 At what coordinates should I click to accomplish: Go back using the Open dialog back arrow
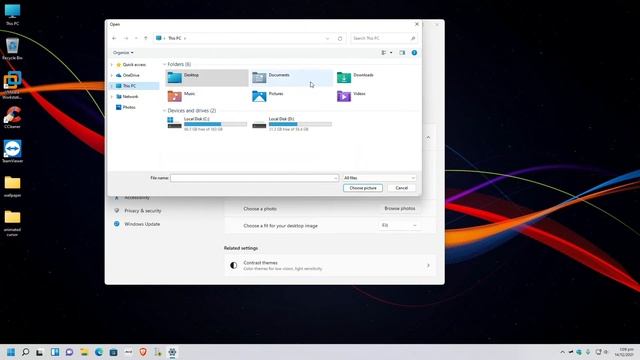click(x=114, y=38)
